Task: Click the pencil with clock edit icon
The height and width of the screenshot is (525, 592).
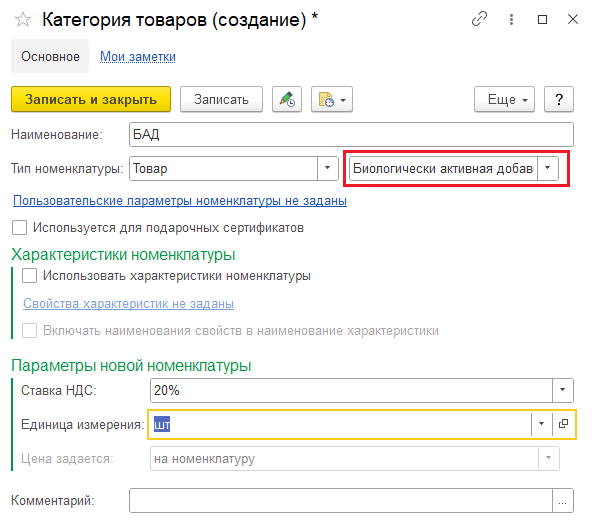Action: point(287,99)
